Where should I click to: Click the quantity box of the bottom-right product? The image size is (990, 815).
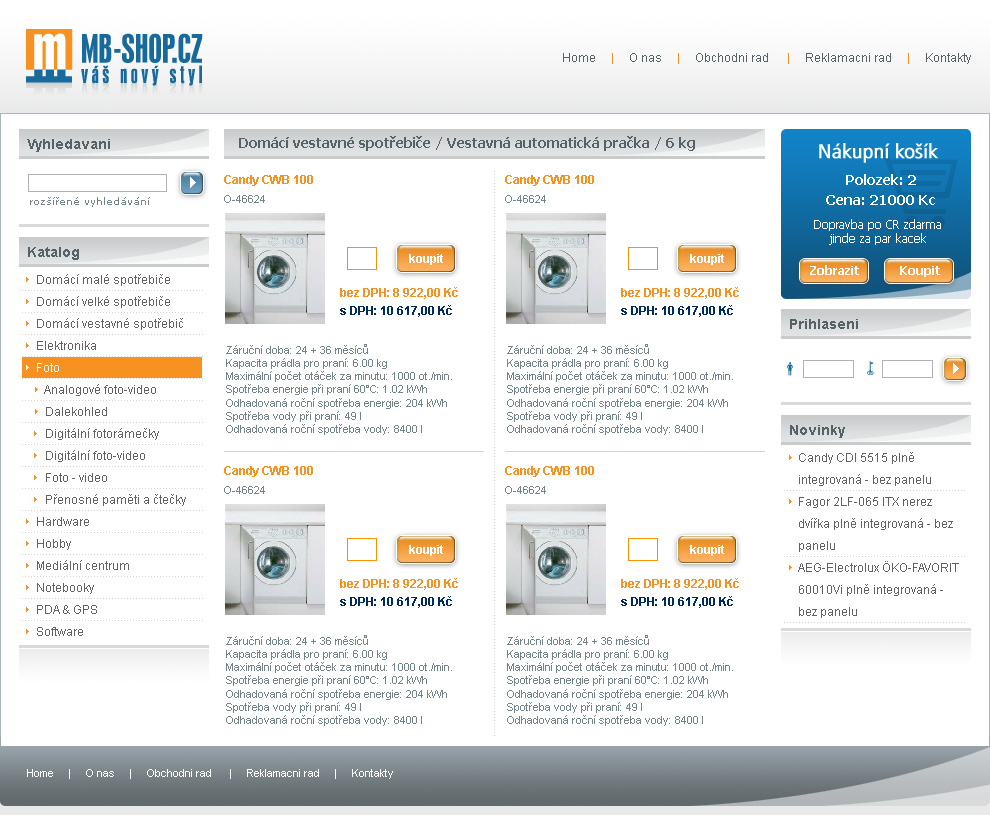(x=643, y=549)
